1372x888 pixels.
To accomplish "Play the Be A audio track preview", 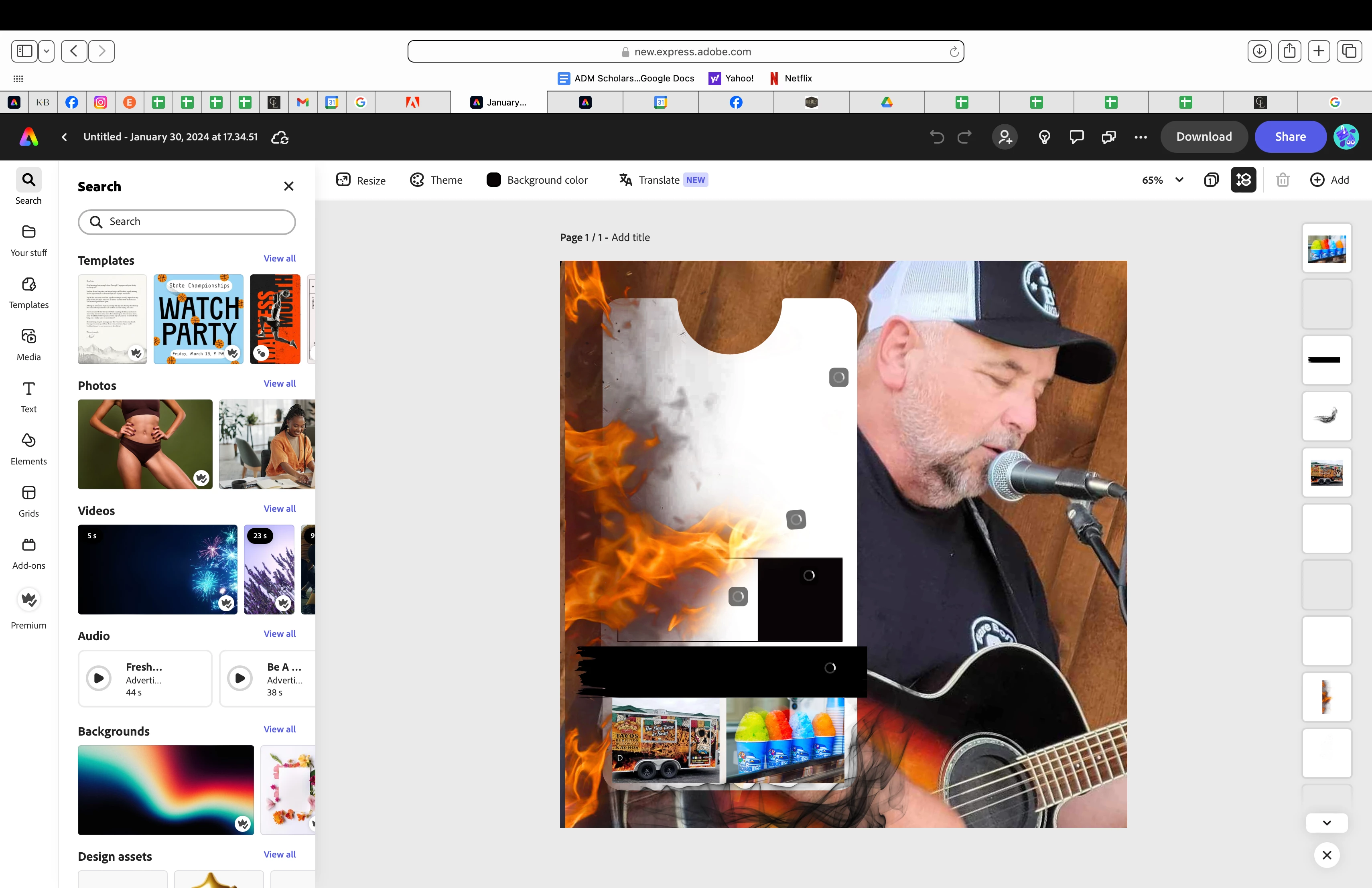I will pos(240,678).
